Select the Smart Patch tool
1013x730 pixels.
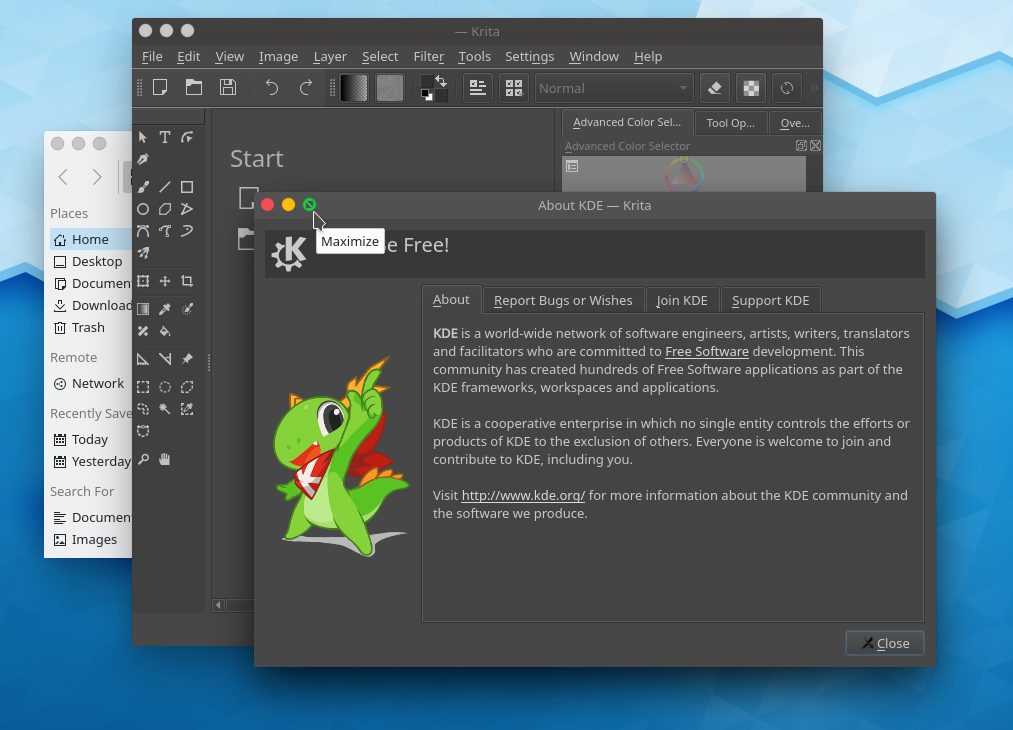[143, 331]
